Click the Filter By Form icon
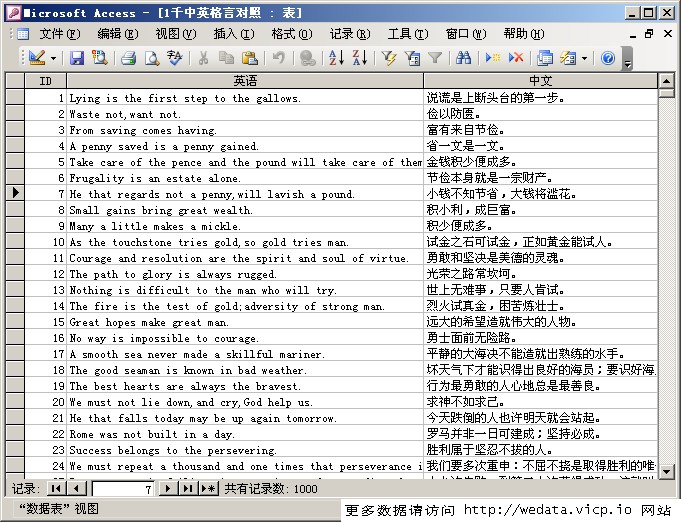This screenshot has height=522, width=681. [x=412, y=58]
